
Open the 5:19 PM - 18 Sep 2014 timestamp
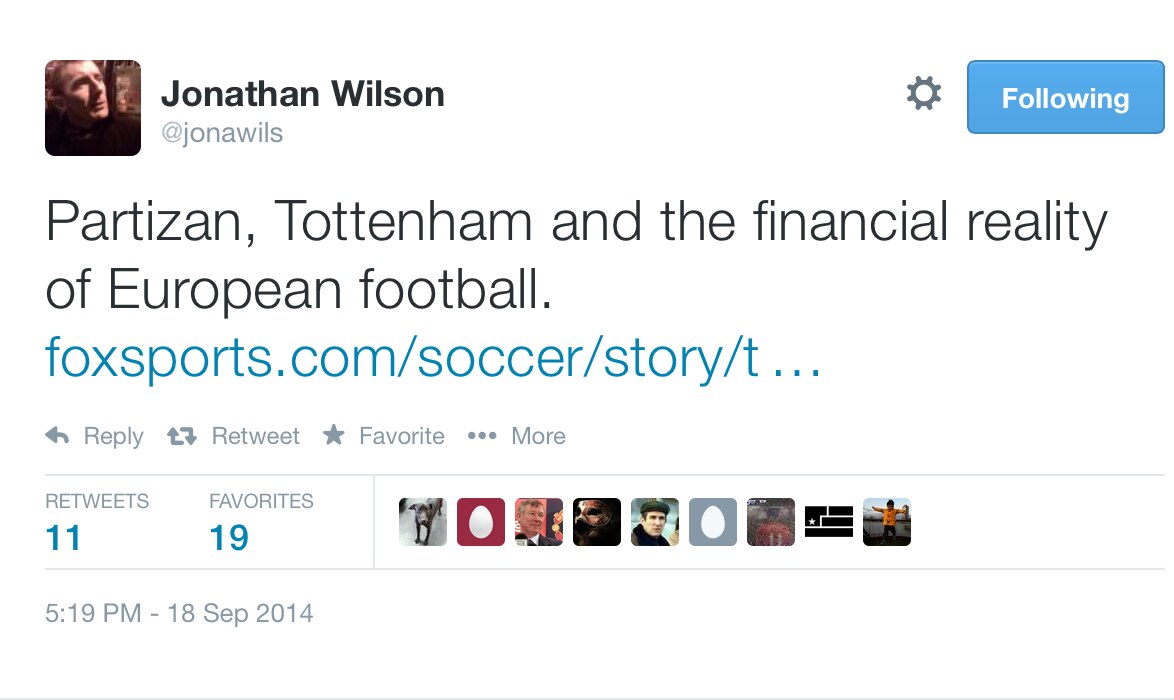179,613
